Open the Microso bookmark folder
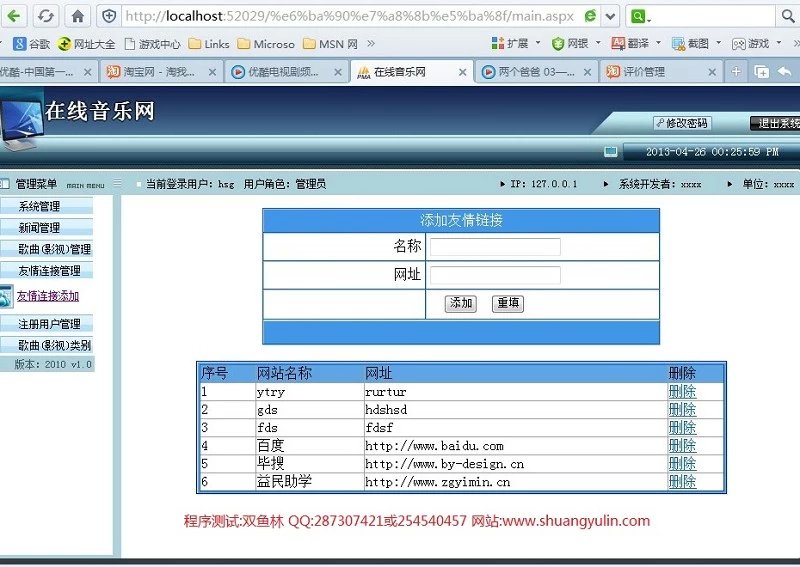The height and width of the screenshot is (567, 800). tap(266, 44)
